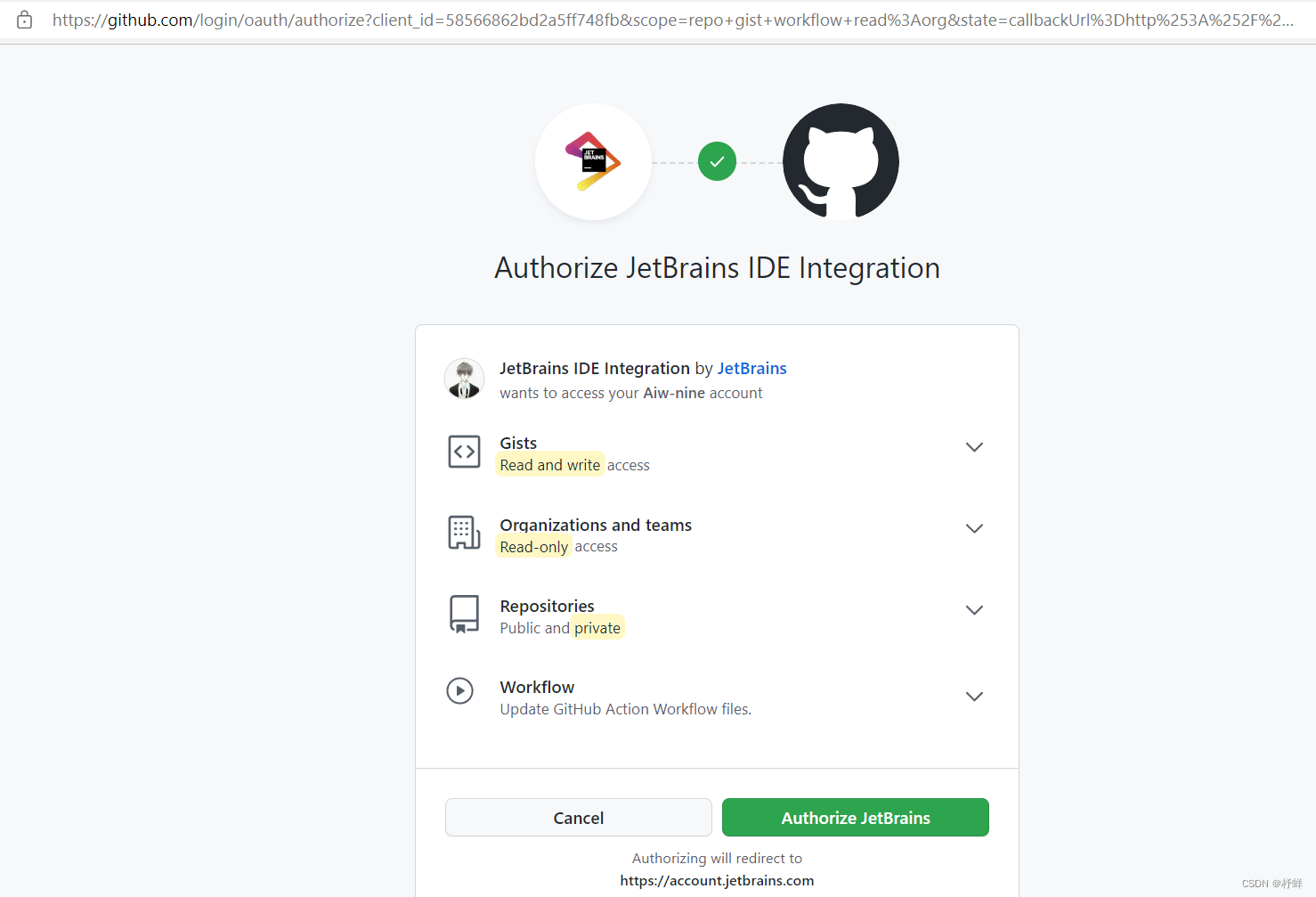Click the JetBrains logo circle
Screen dimensions: 1316x897
[593, 161]
